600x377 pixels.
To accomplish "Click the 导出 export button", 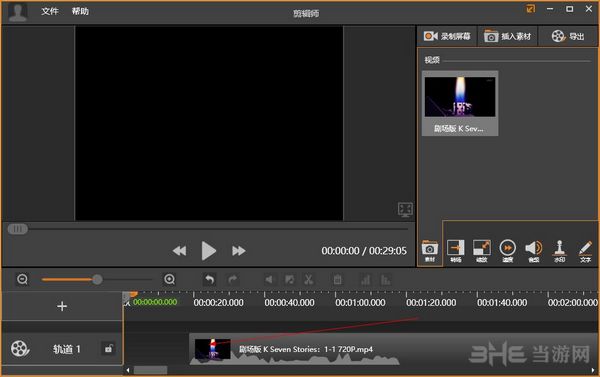I will (568, 36).
